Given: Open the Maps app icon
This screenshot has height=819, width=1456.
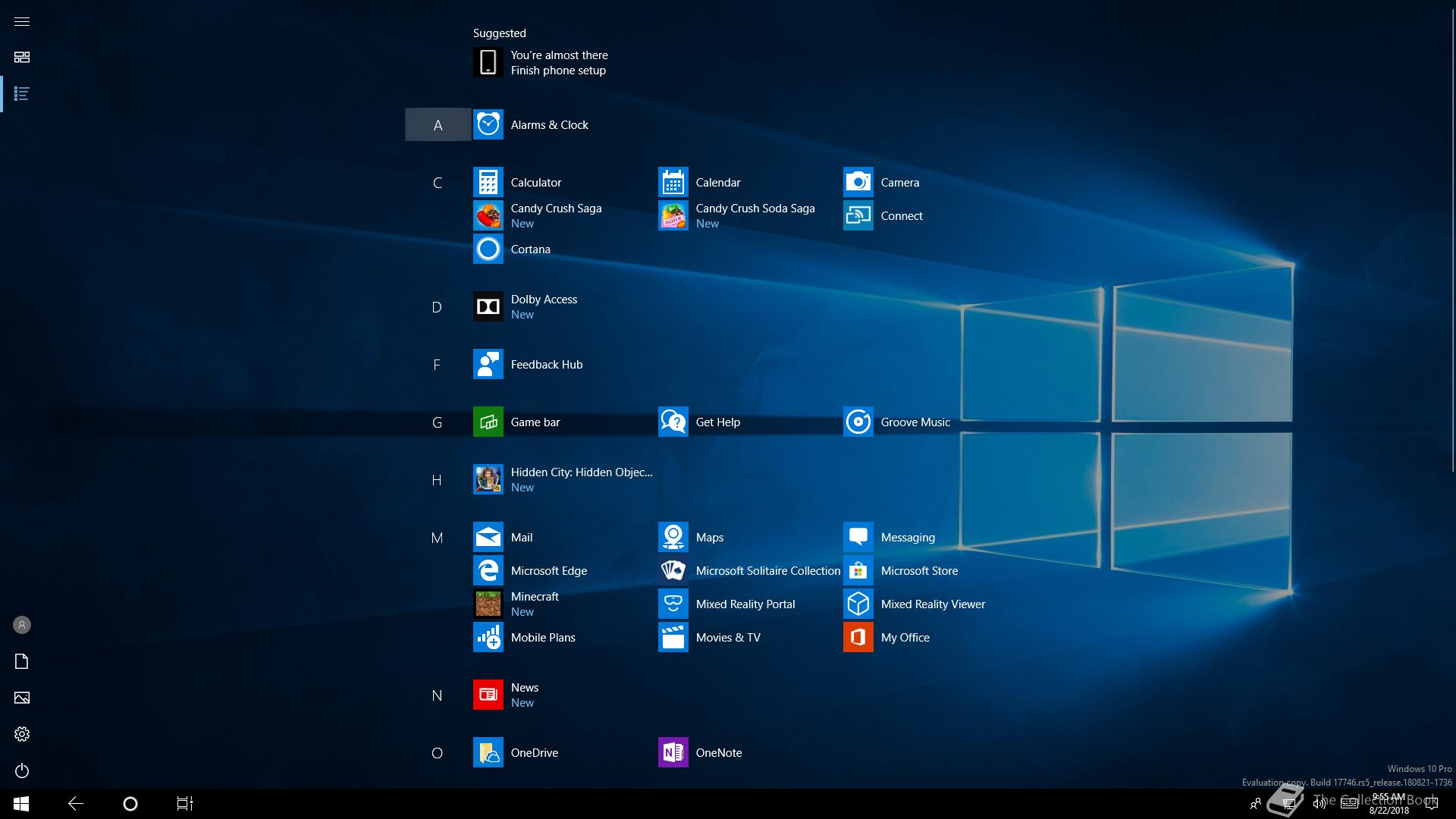Looking at the screenshot, I should click(673, 537).
